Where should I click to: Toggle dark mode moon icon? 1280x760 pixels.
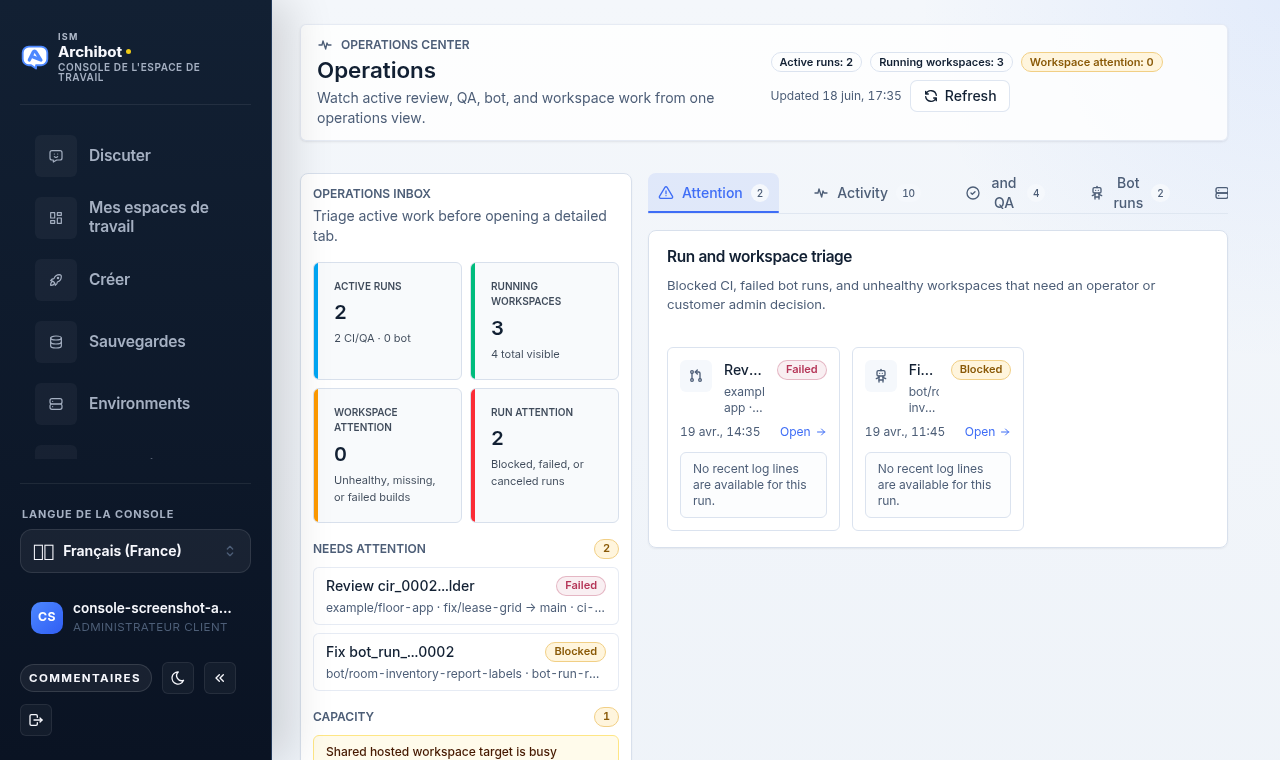[x=178, y=678]
